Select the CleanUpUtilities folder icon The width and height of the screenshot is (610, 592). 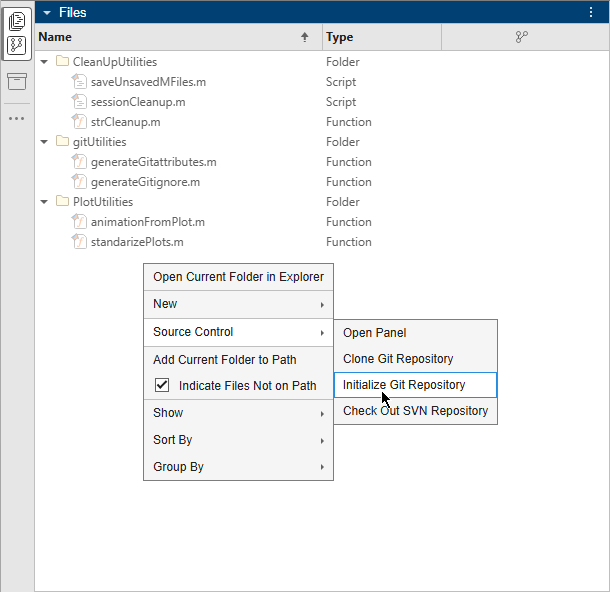pyautogui.click(x=62, y=61)
